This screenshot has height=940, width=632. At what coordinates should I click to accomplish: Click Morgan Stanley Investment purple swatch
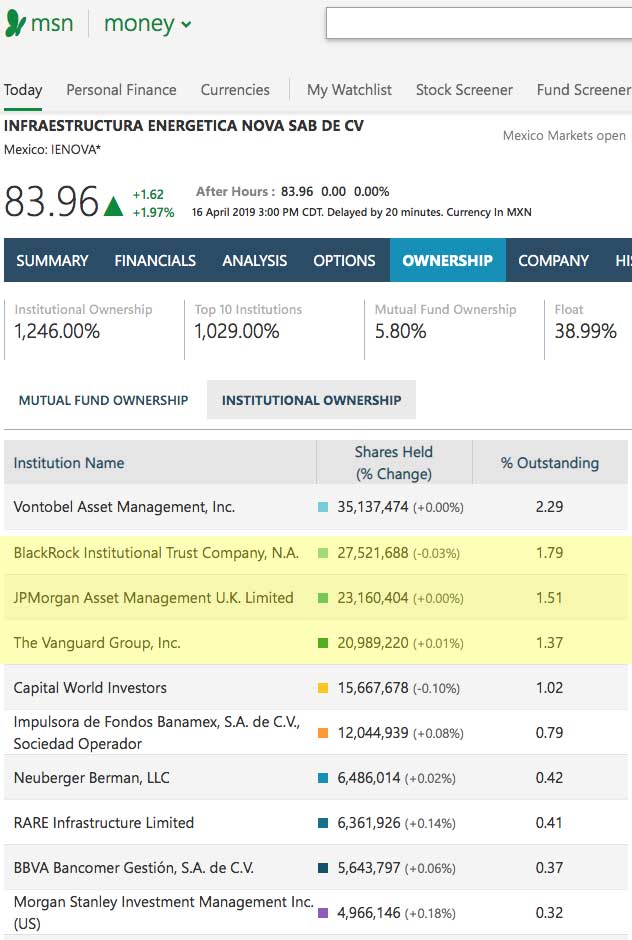pyautogui.click(x=323, y=912)
